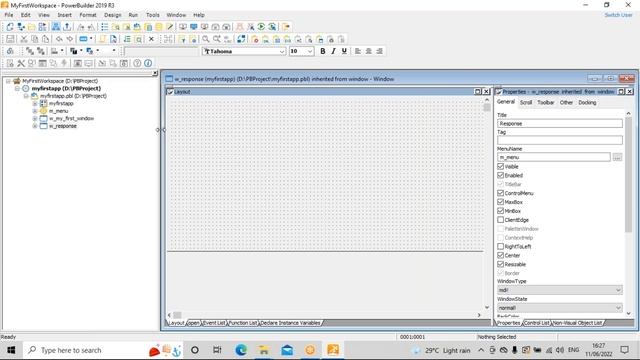Collapse the MyFirstWorkspace tree node

[8, 81]
